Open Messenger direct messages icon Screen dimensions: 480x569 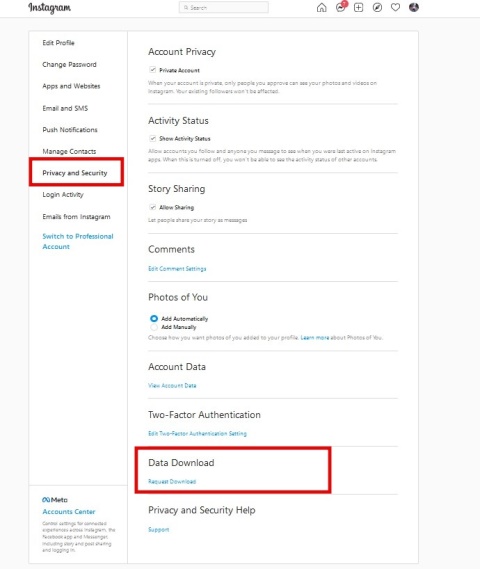340,7
